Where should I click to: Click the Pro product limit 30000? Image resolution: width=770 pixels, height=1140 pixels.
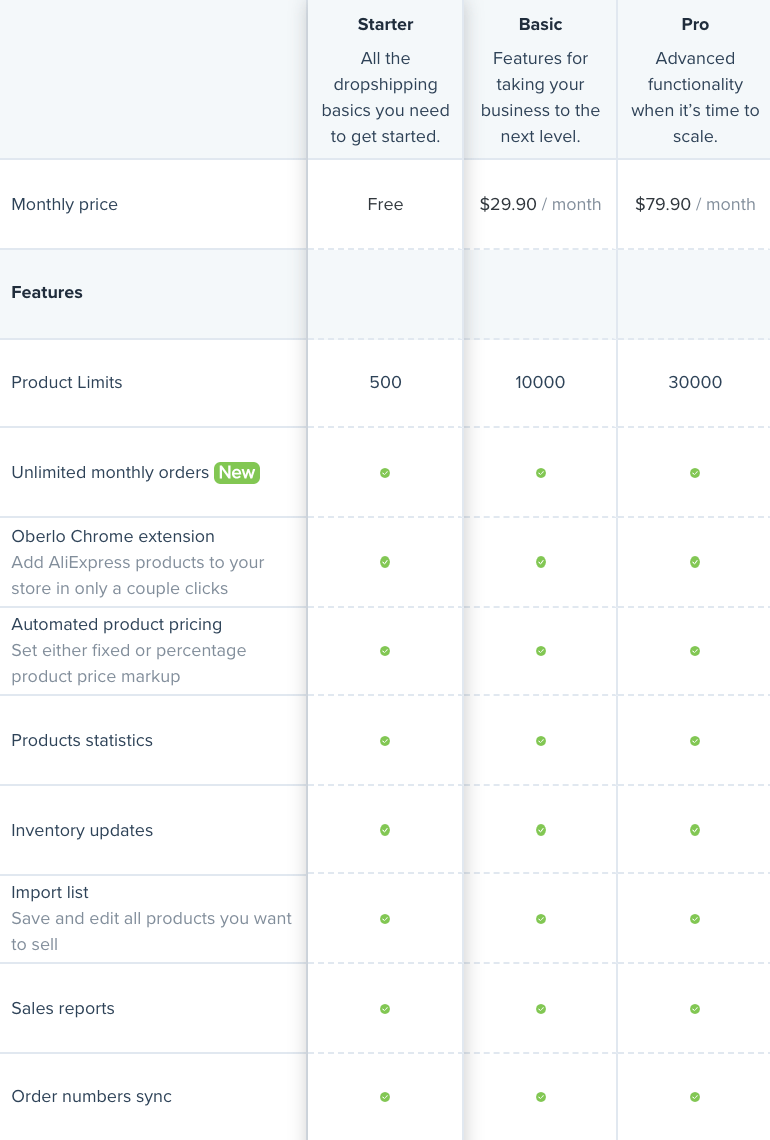point(695,382)
